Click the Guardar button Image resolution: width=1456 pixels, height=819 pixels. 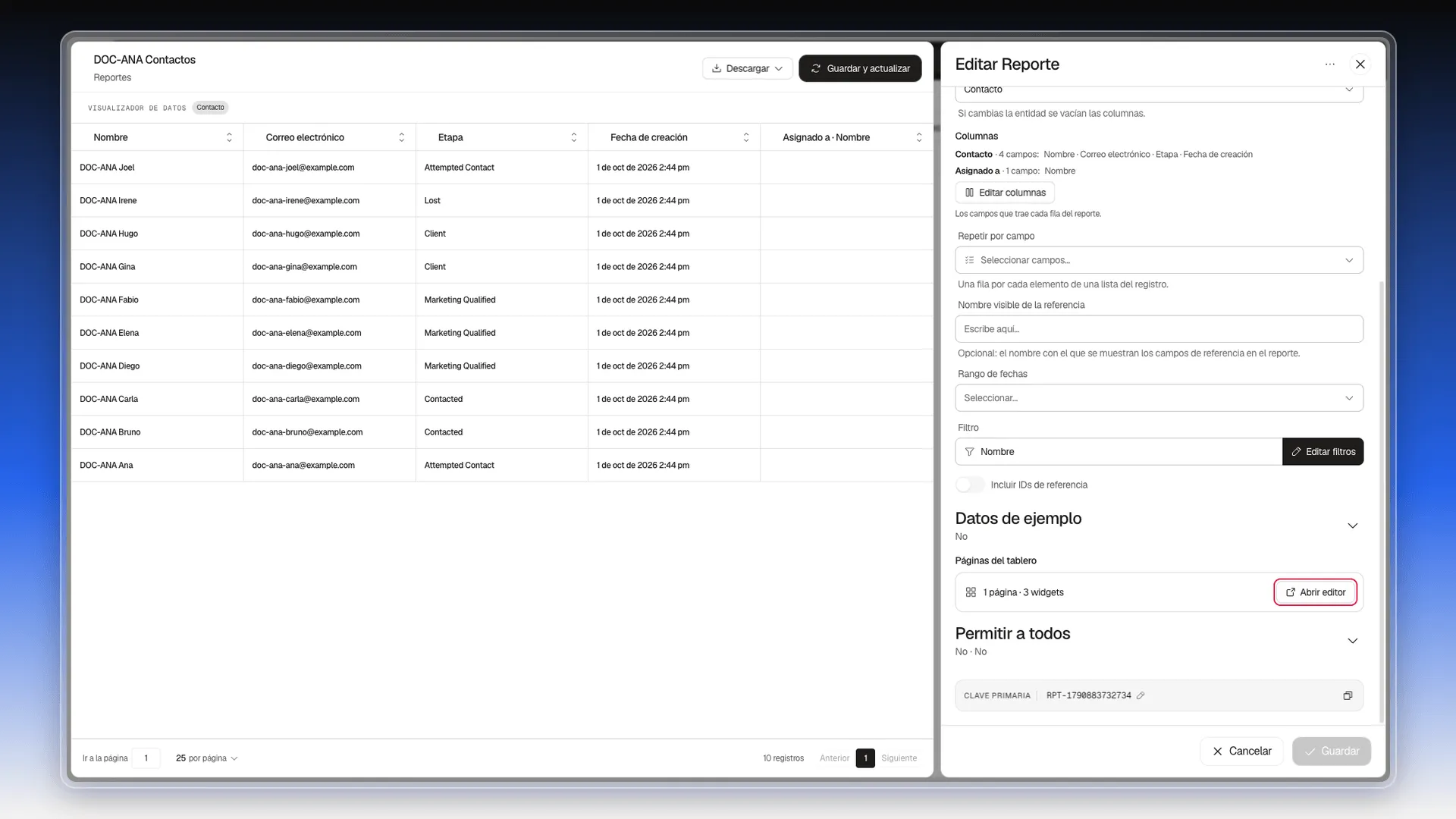click(1332, 752)
